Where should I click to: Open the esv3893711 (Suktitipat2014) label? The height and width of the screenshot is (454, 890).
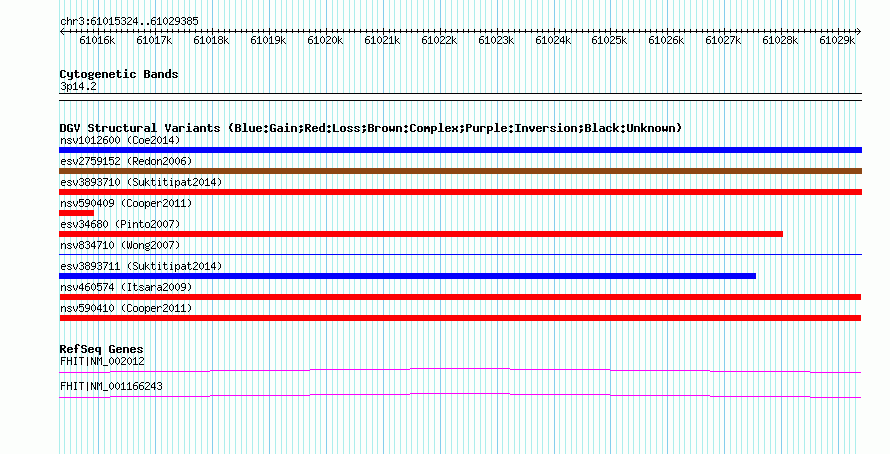(x=141, y=266)
